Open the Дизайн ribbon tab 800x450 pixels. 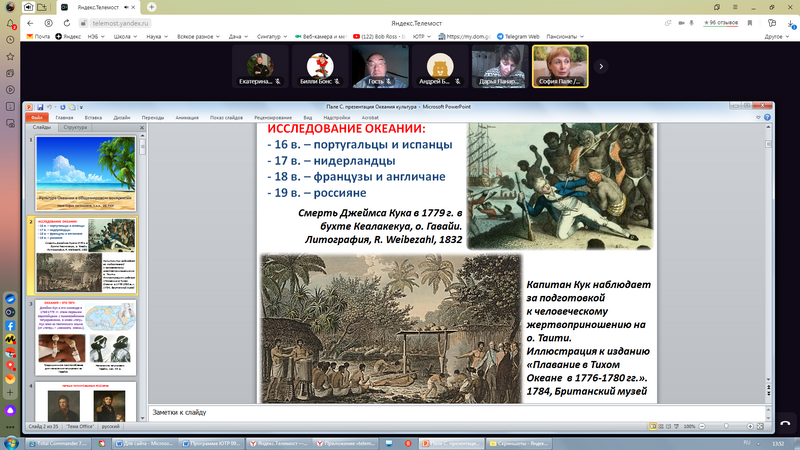click(x=121, y=117)
